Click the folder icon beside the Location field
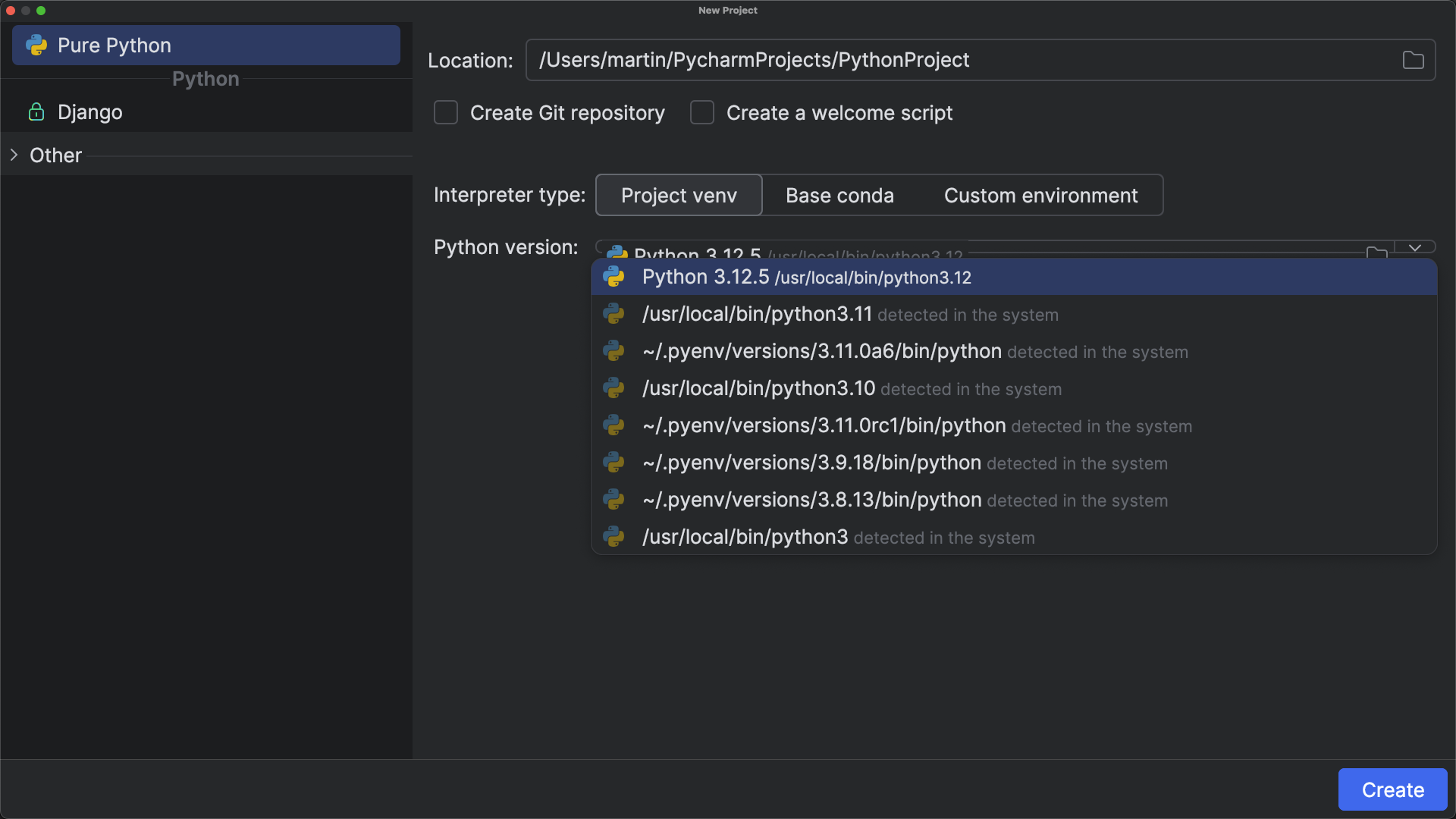The width and height of the screenshot is (1456, 819). (1412, 60)
